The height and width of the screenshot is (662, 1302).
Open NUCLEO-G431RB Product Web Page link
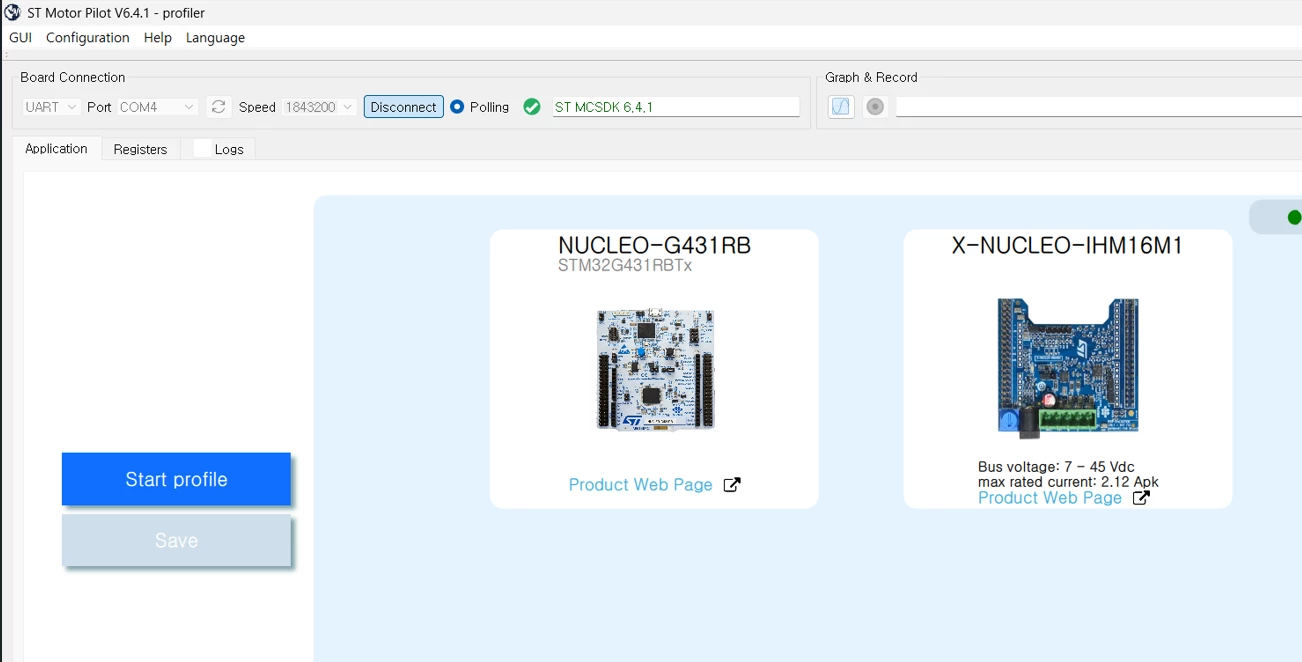[641, 485]
